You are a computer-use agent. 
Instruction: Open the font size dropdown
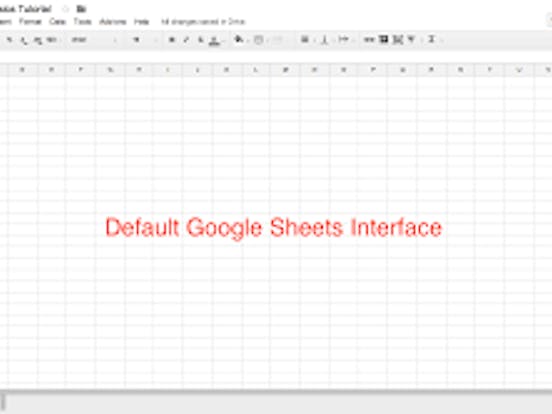tap(144, 40)
